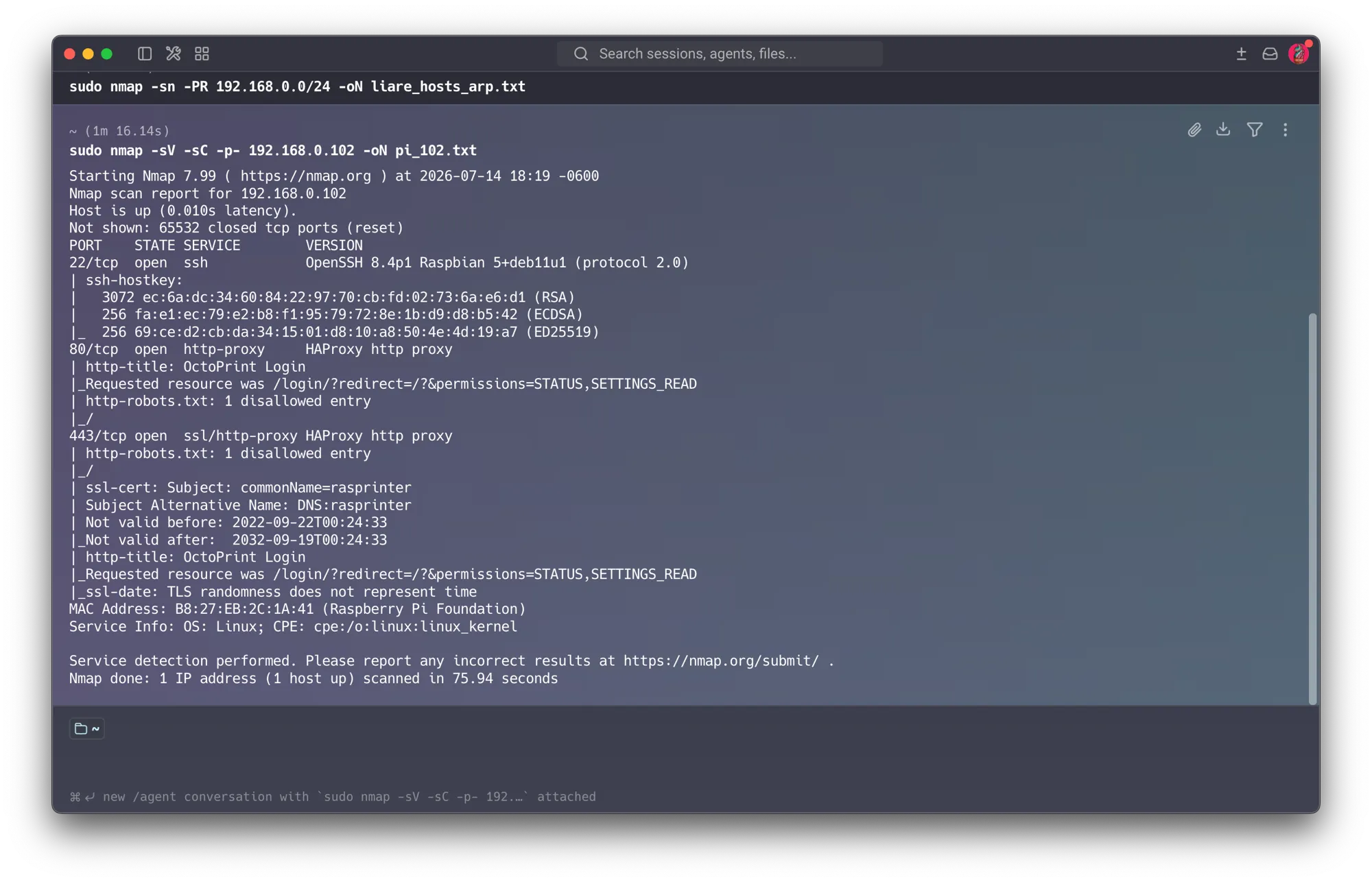
Task: Open the tools wrench icon
Action: 174,53
